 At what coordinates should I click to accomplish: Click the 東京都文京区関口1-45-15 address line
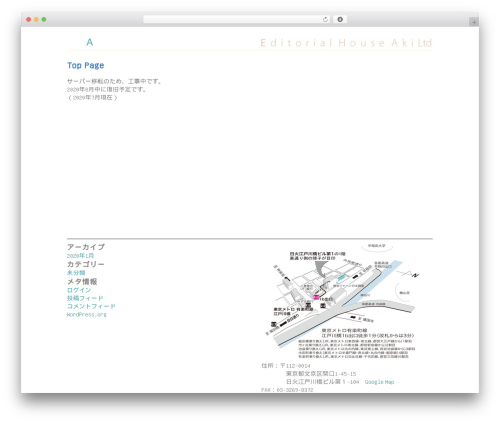tap(321, 374)
